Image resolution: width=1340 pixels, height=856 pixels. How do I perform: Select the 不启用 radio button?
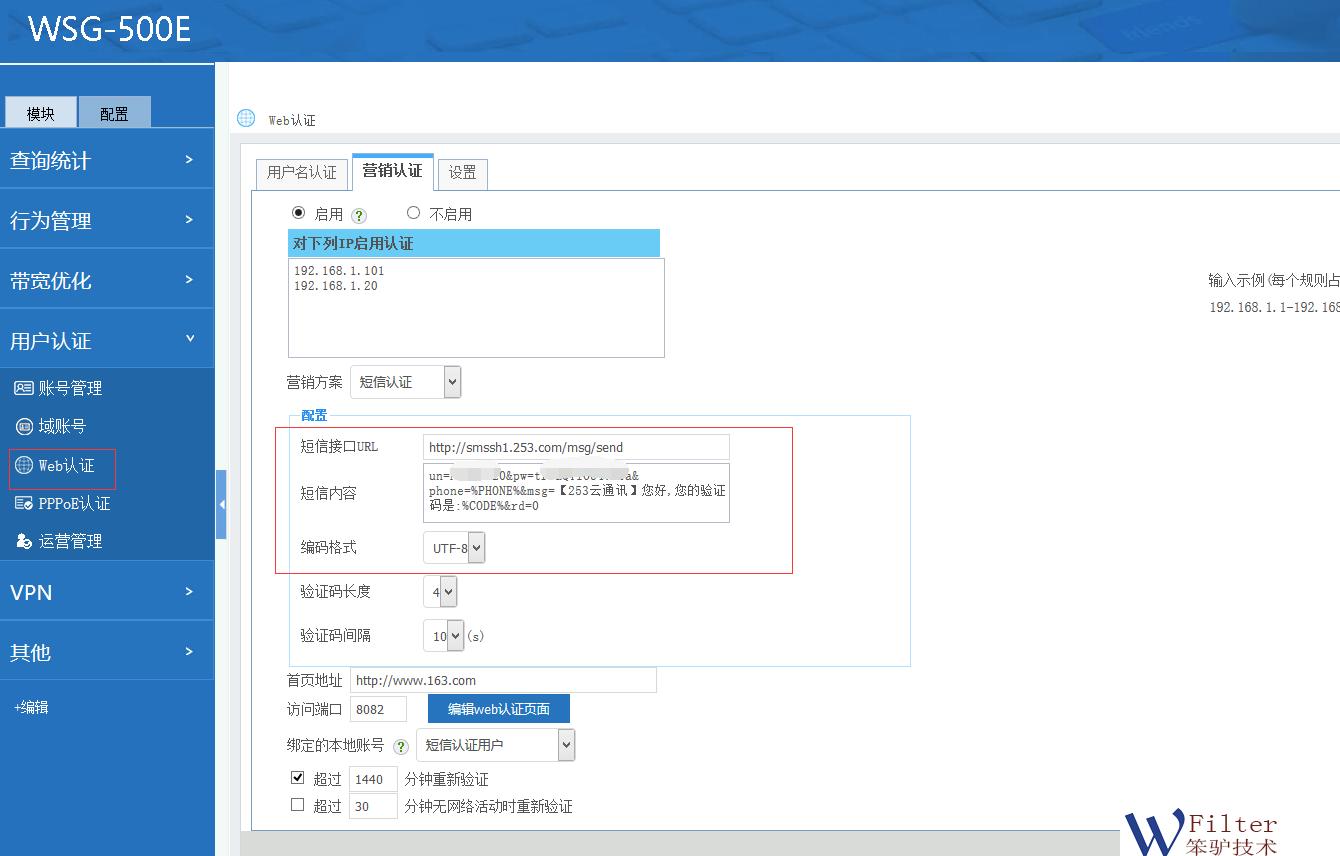(413, 213)
